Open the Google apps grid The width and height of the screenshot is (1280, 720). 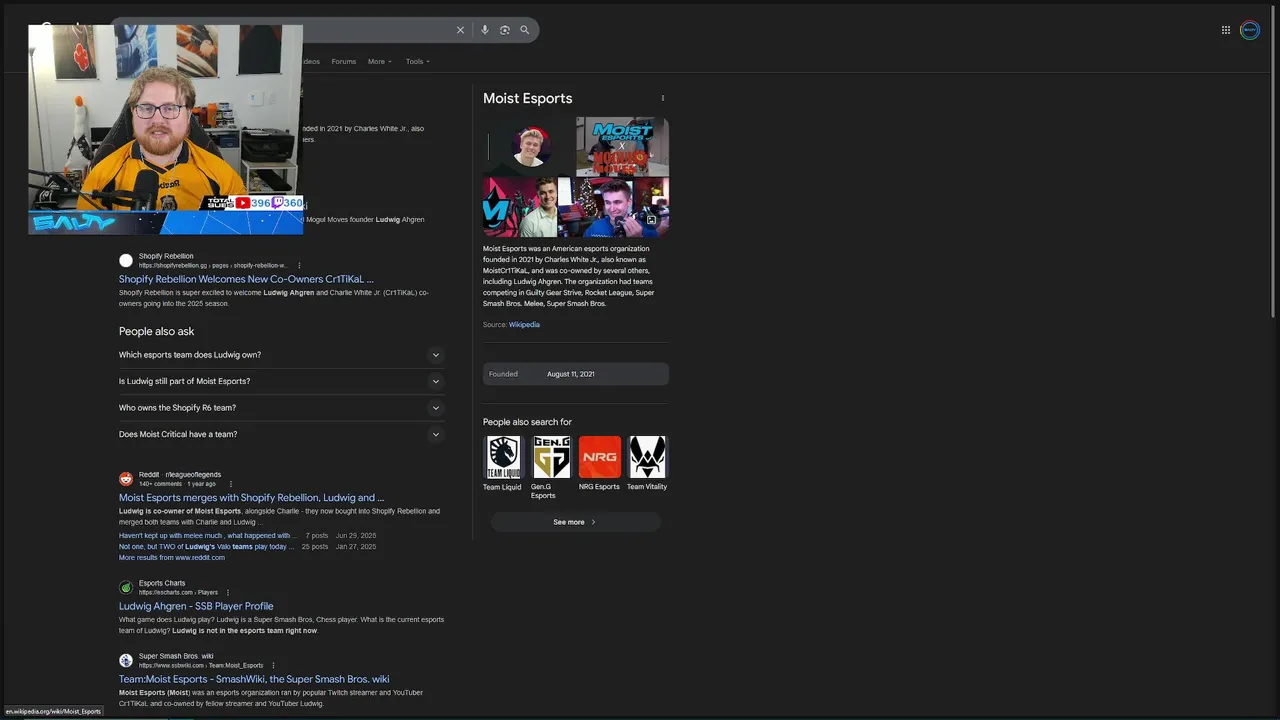point(1226,30)
